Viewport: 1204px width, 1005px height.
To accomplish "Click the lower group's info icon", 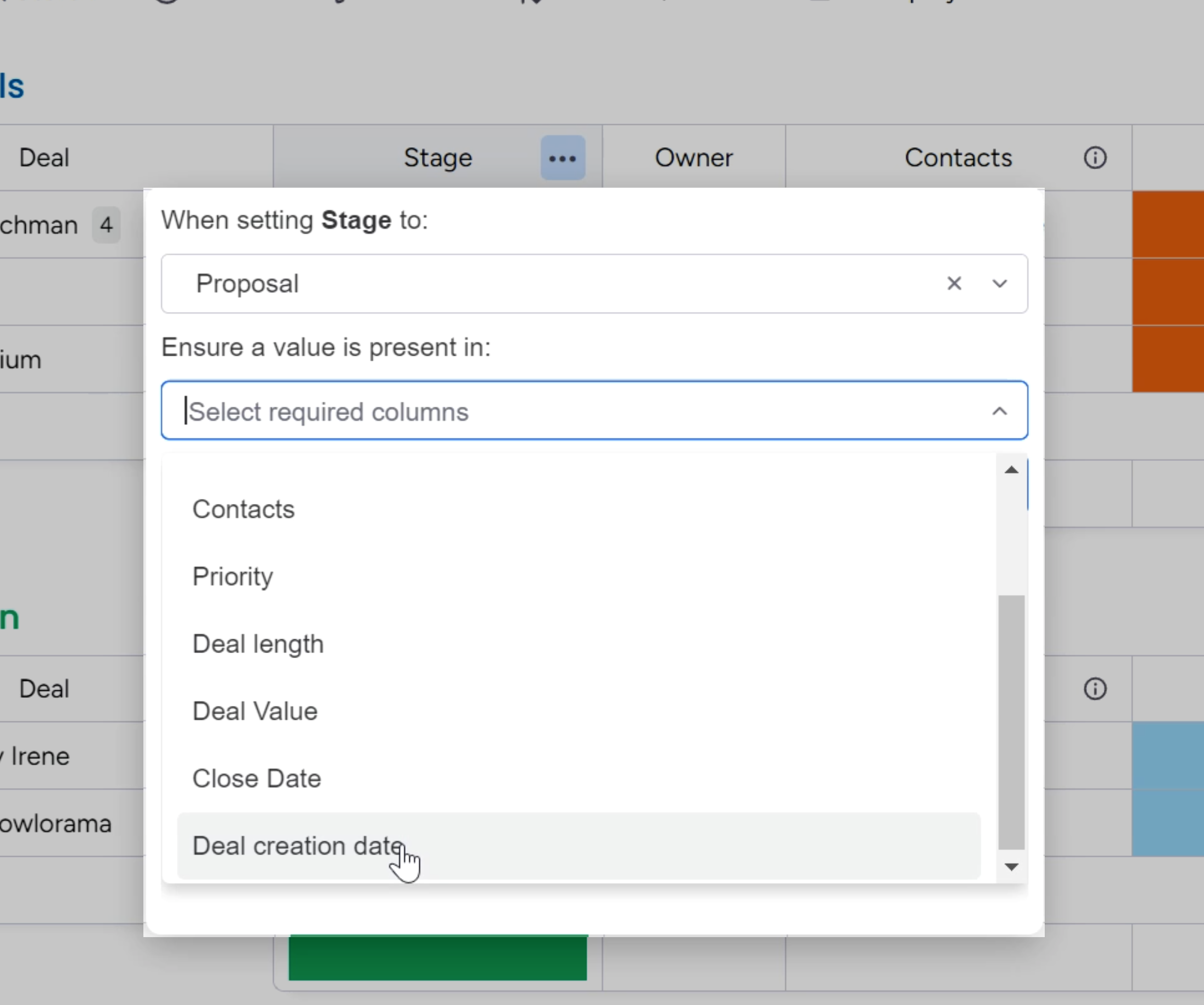I will [1095, 689].
